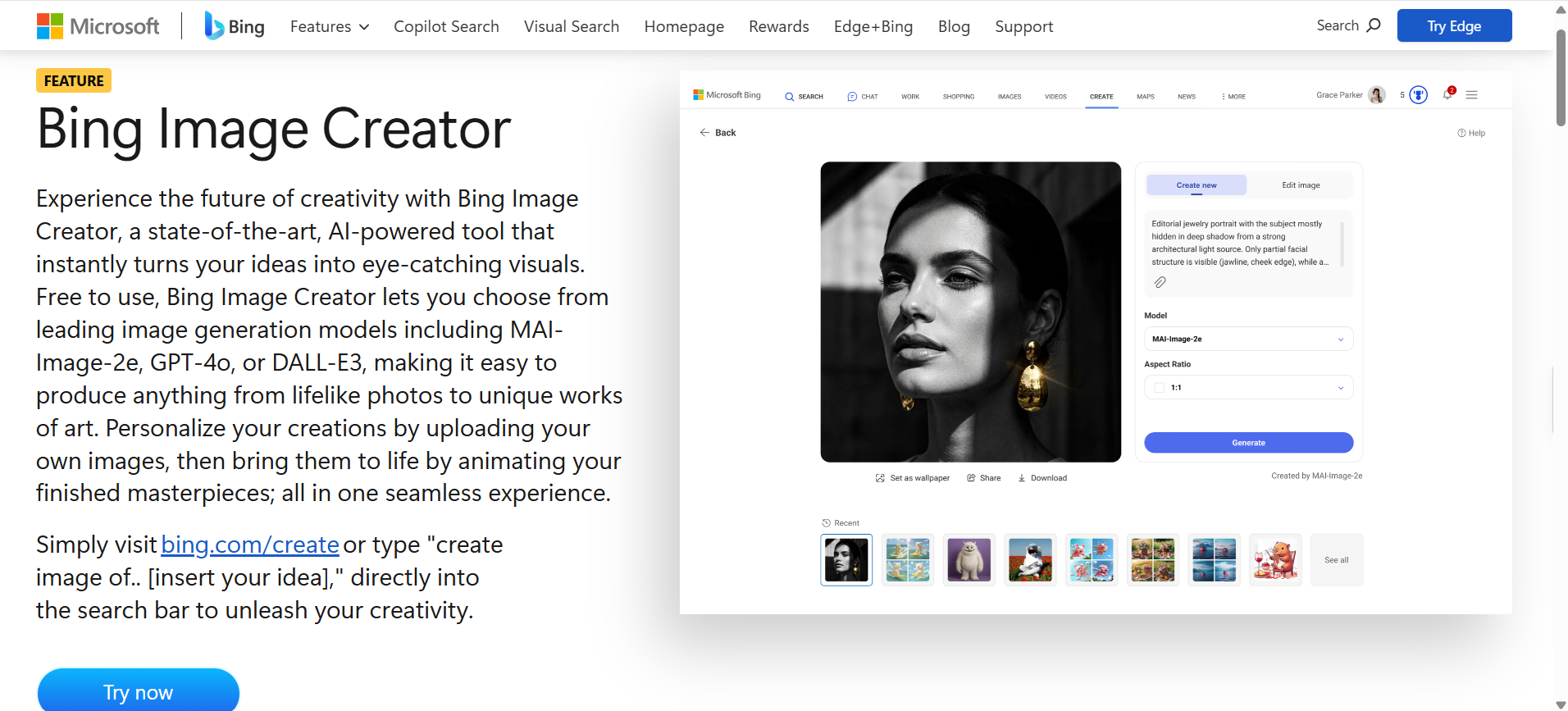Viewport: 1568px width, 711px height.
Task: Click the Set as wallpaper icon
Action: [880, 478]
